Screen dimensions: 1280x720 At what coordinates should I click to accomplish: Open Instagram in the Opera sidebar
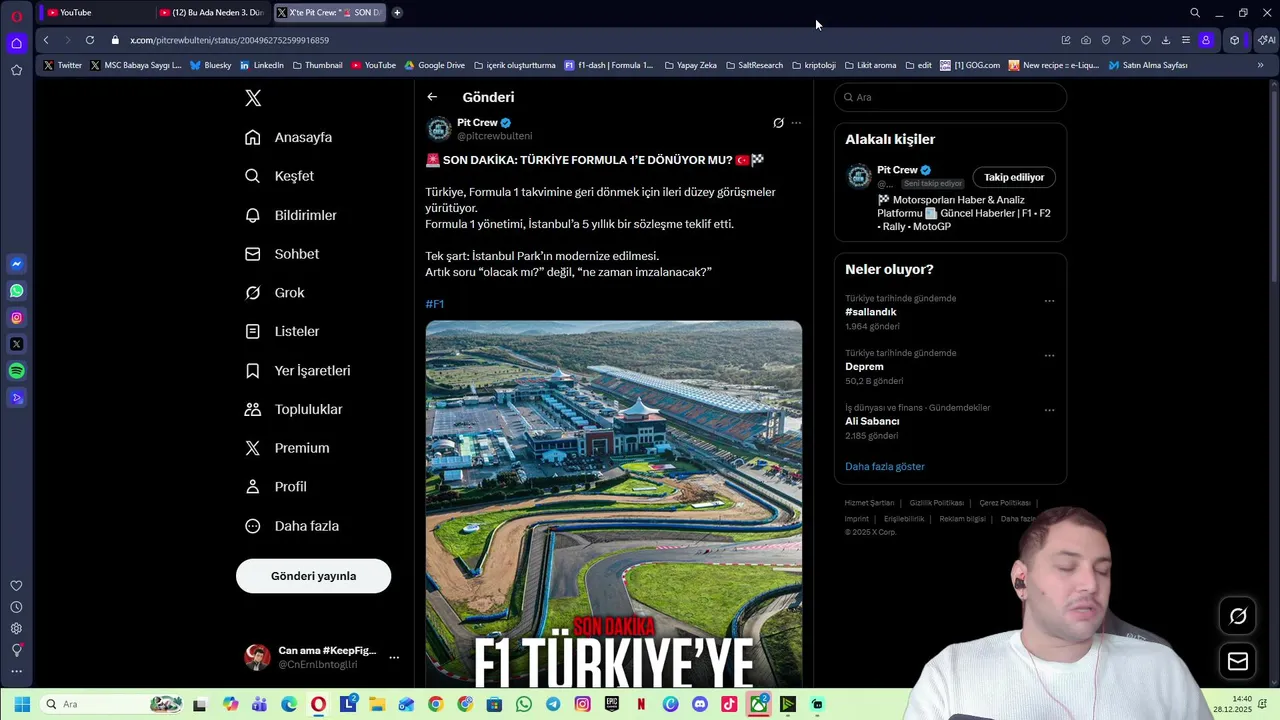[16, 318]
